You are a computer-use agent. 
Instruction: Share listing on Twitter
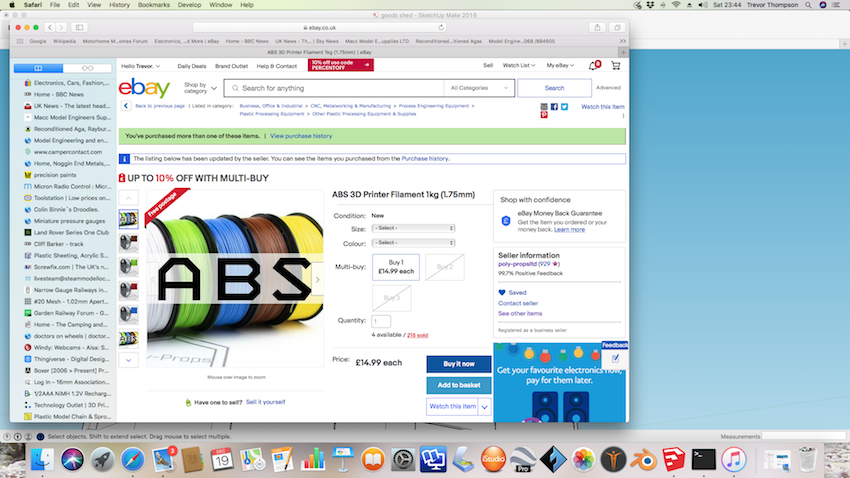[x=564, y=107]
